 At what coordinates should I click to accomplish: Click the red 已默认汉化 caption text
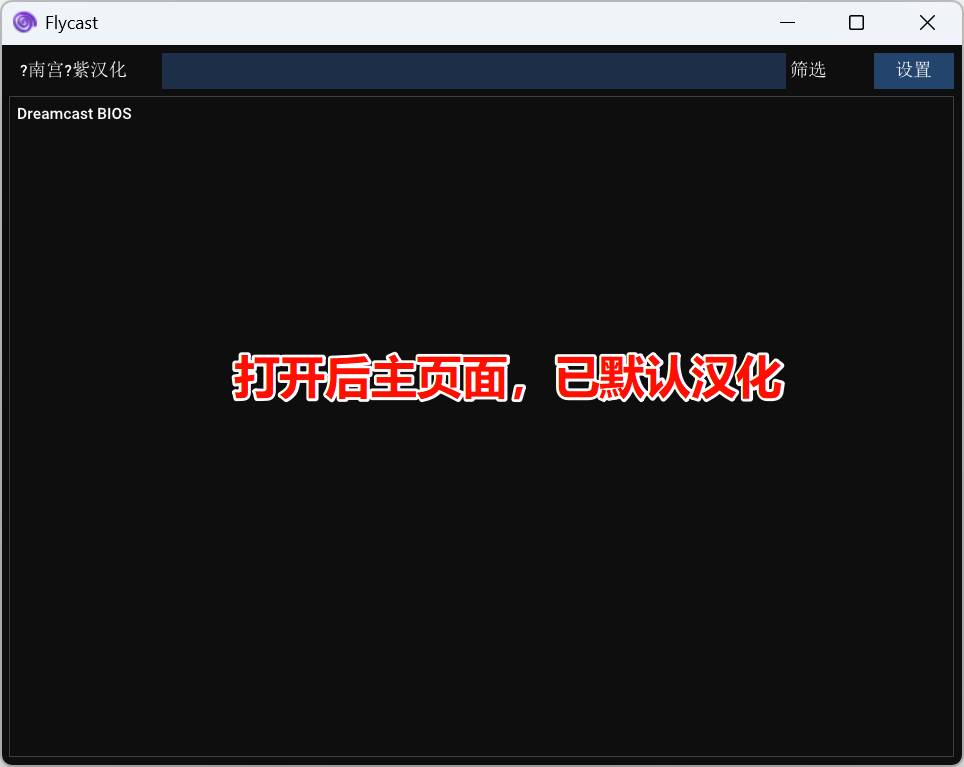coord(668,378)
